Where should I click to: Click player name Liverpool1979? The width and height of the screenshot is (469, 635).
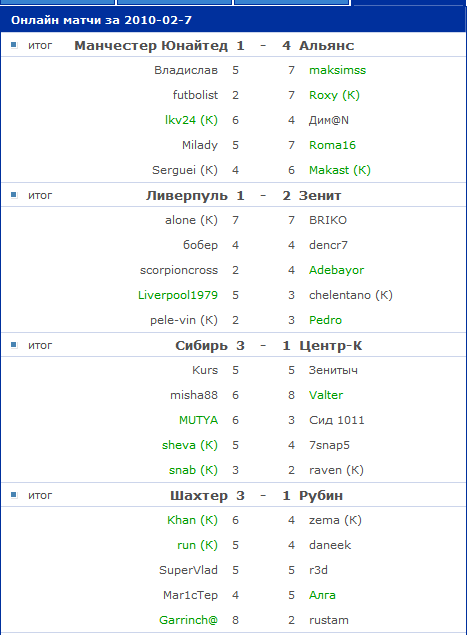point(178,295)
